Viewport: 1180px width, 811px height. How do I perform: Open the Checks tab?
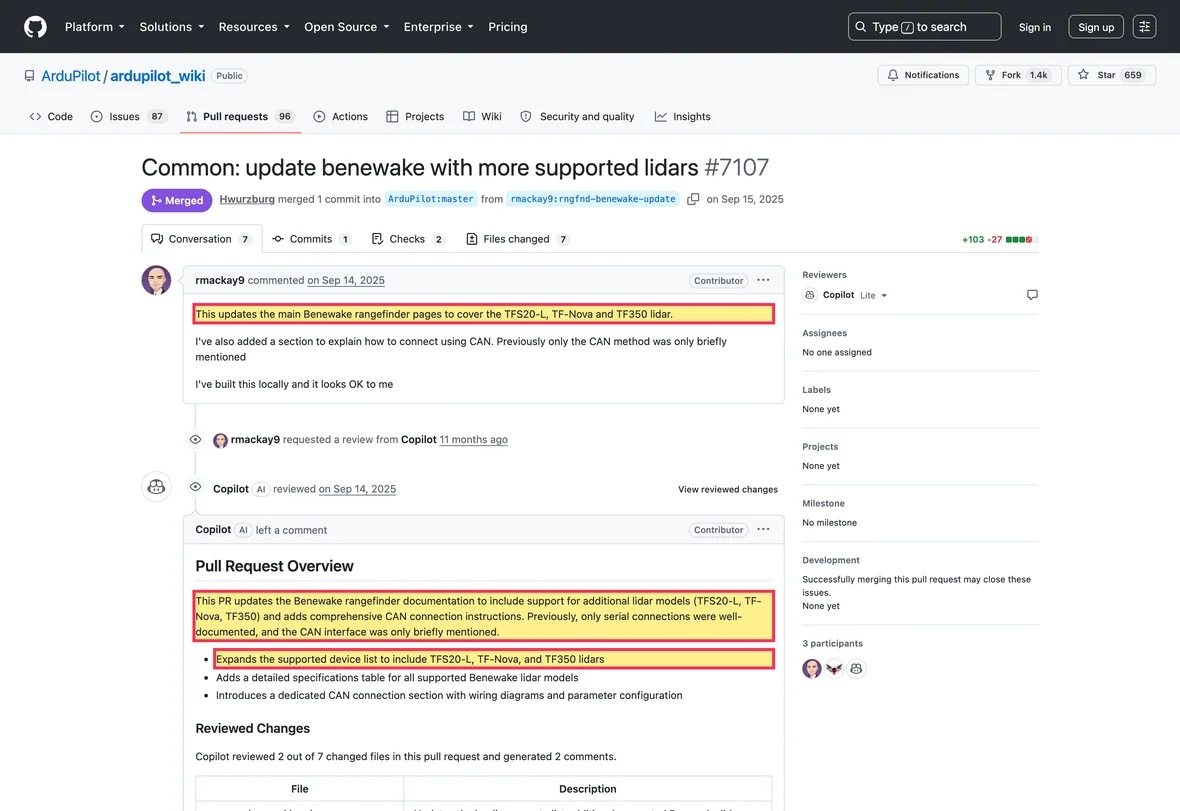(x=408, y=239)
